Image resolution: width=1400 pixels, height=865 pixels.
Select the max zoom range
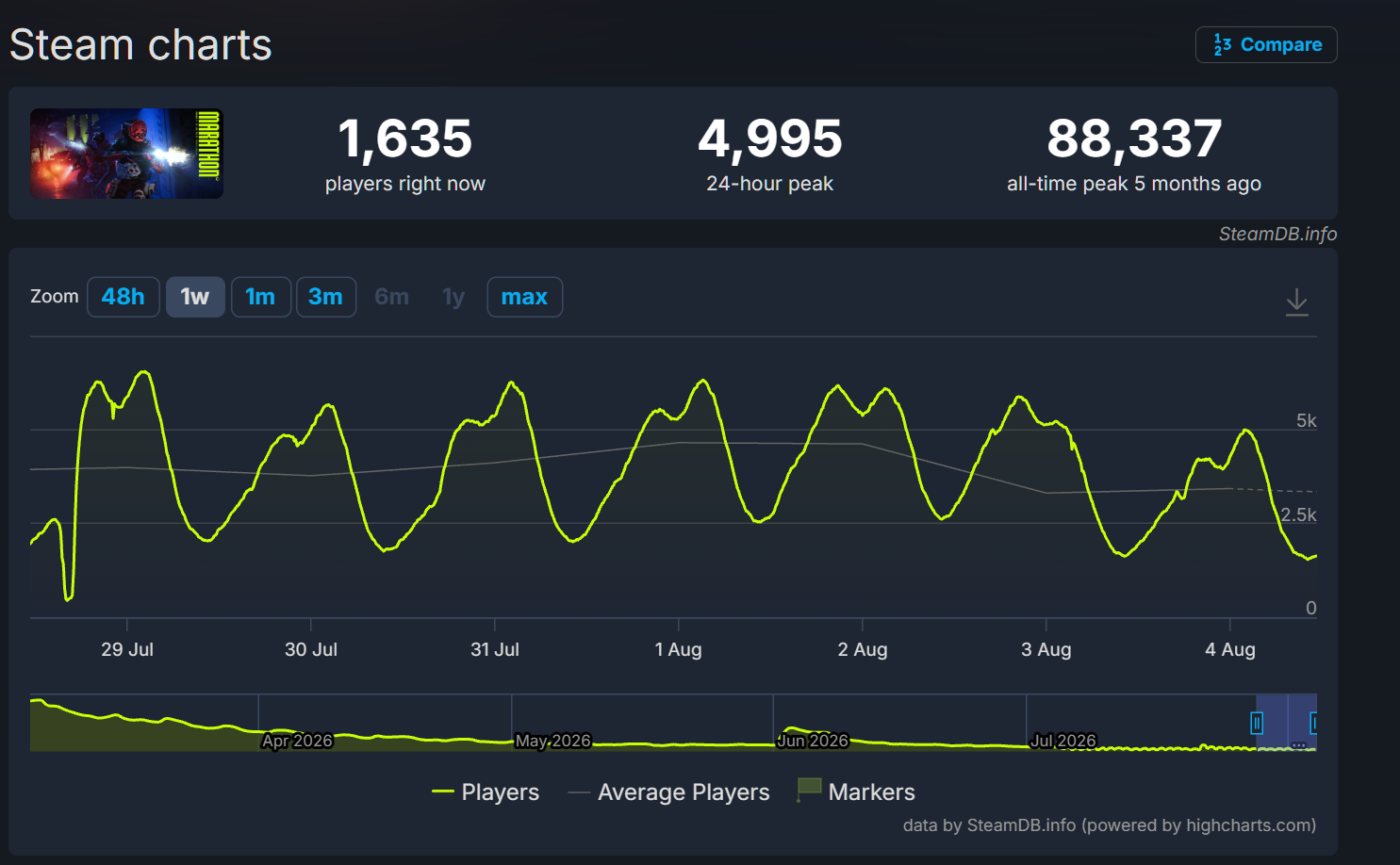tap(524, 297)
